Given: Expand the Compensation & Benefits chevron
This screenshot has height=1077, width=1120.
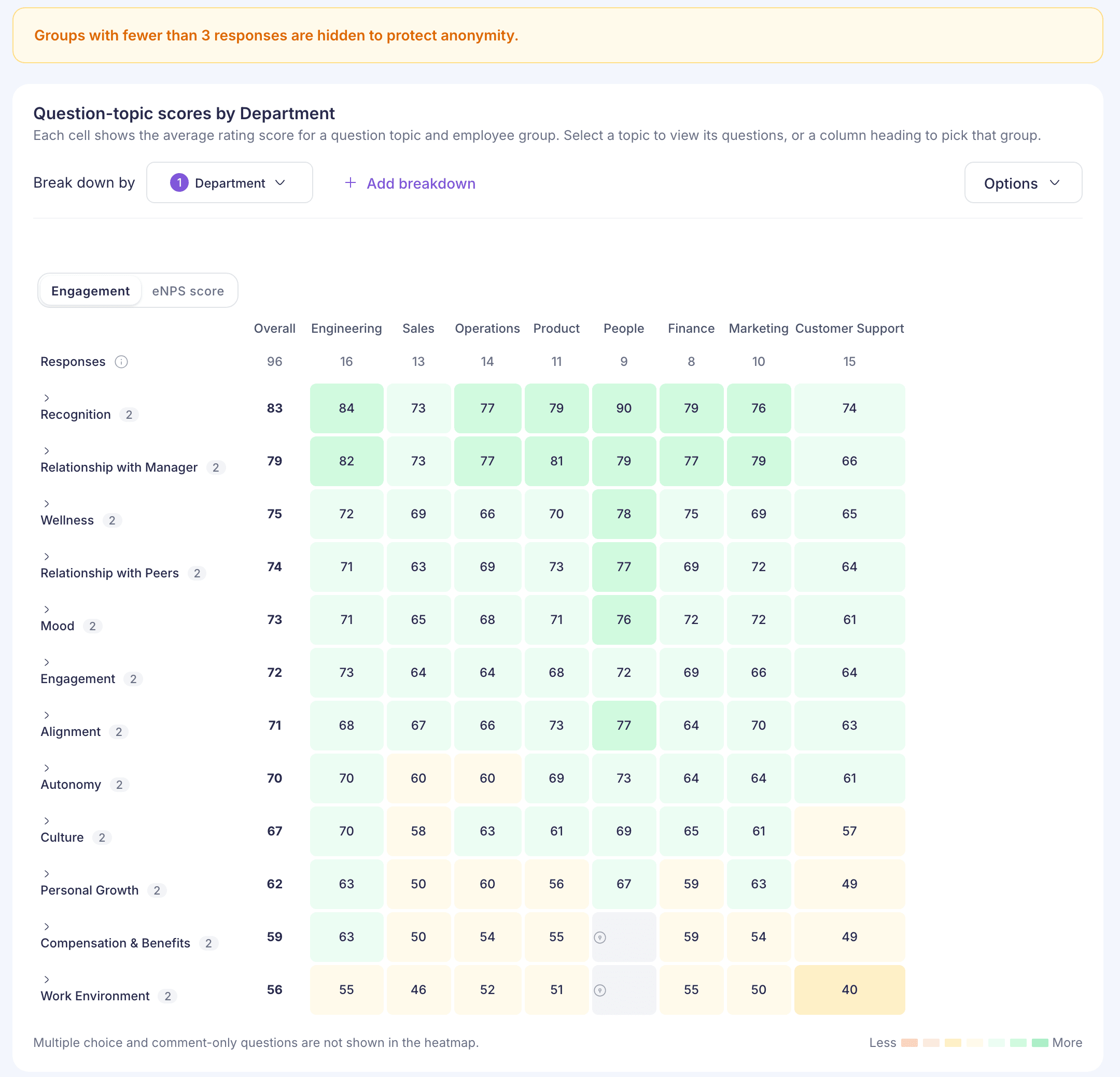Looking at the screenshot, I should point(47,927).
